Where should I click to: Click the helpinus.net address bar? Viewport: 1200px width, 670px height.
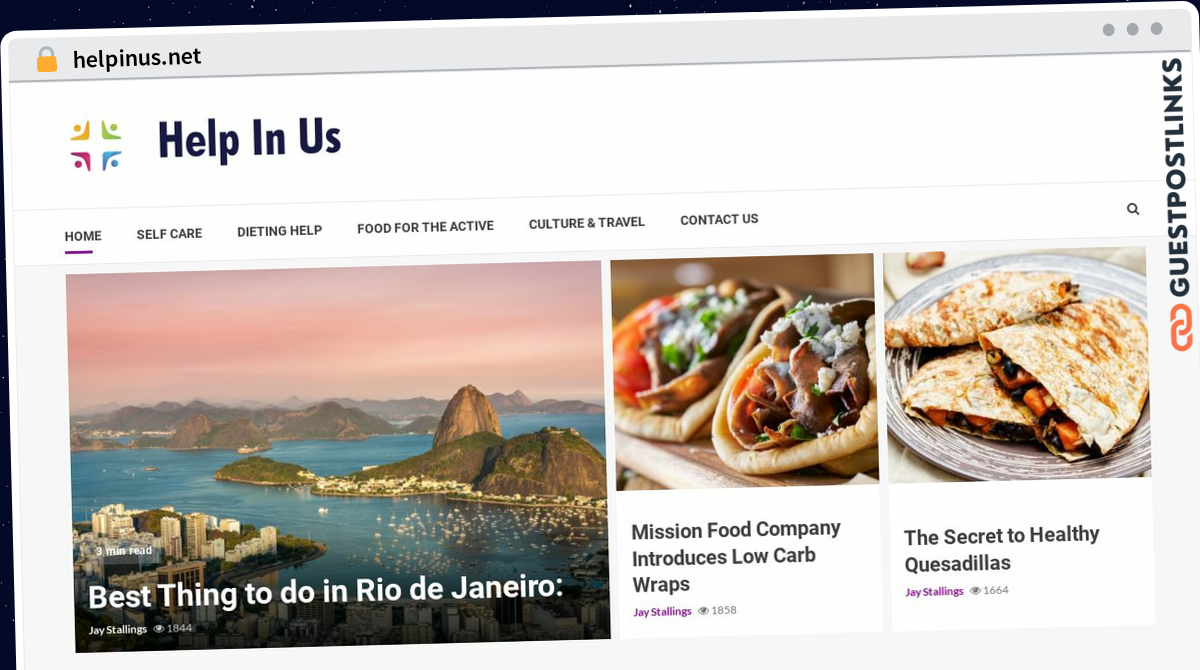point(137,58)
